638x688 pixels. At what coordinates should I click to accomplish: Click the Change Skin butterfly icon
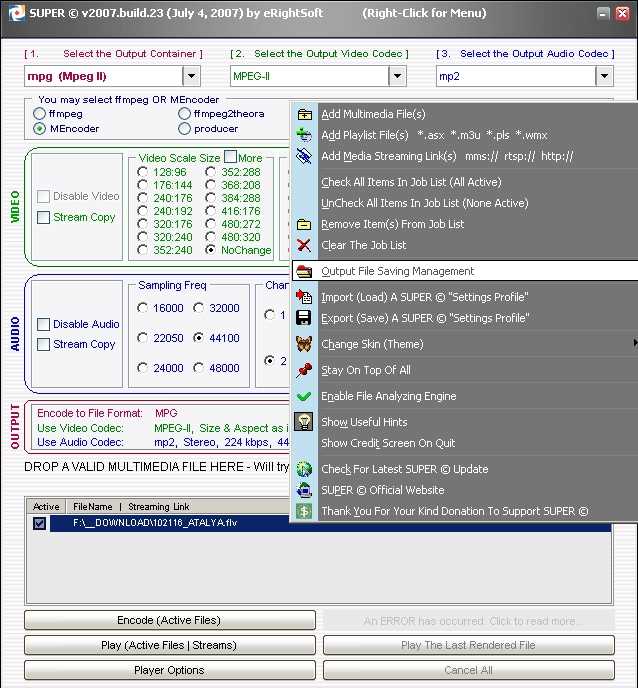(x=305, y=344)
